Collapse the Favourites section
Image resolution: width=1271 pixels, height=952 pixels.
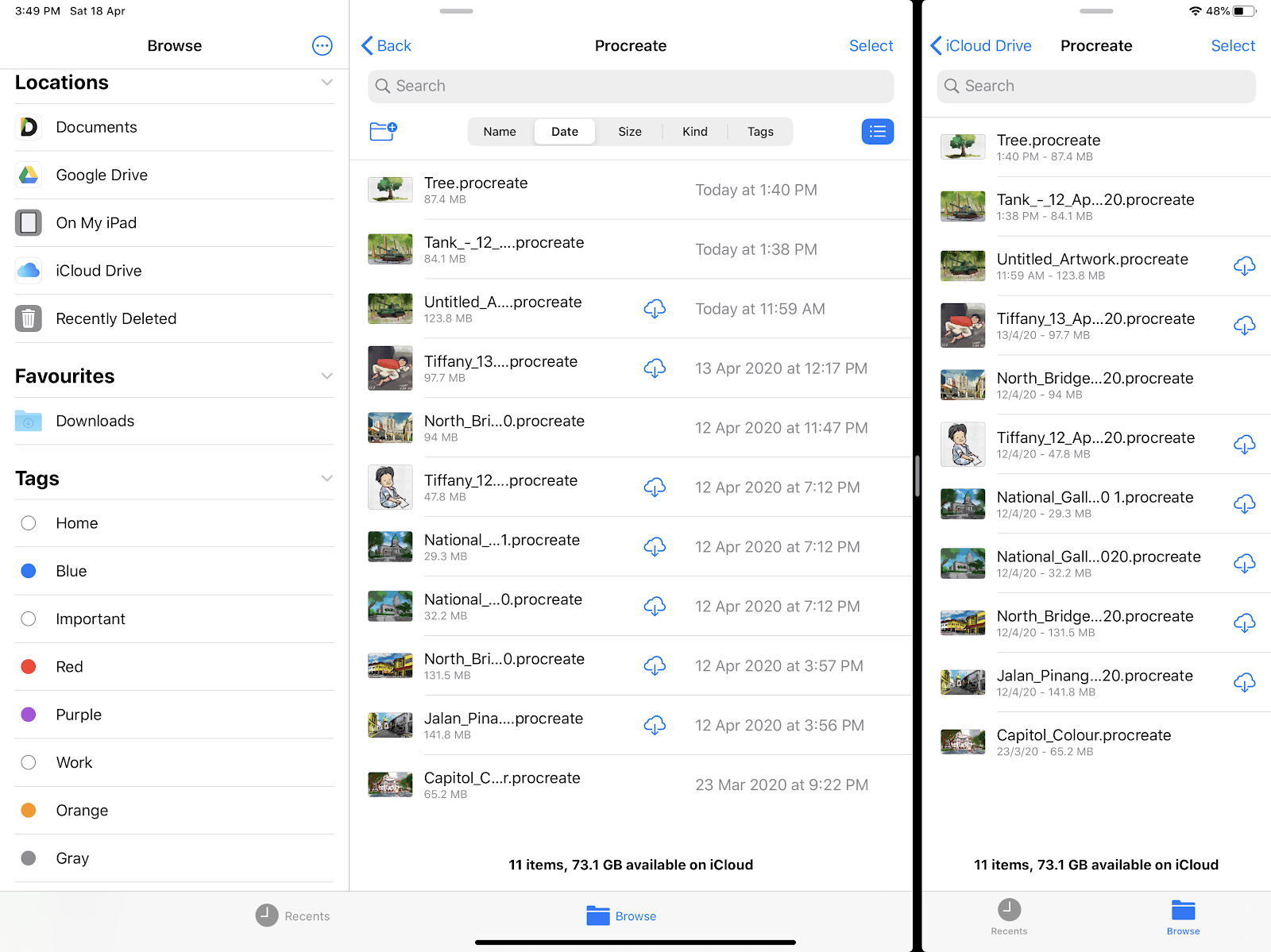point(326,376)
